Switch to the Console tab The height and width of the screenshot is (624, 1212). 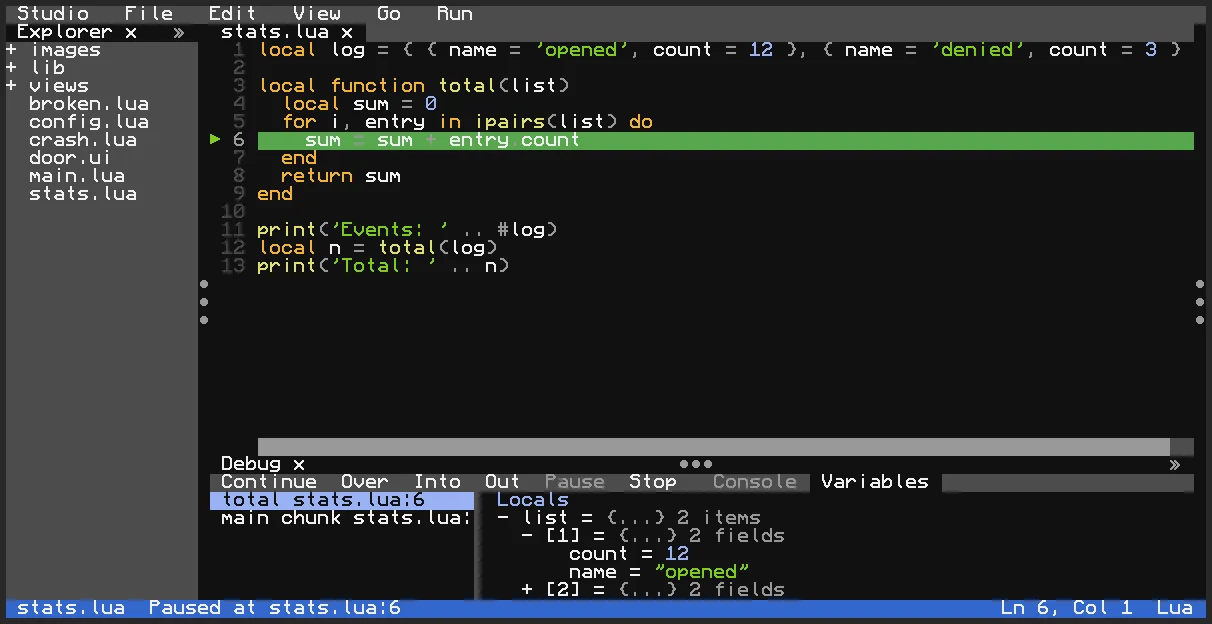(755, 482)
